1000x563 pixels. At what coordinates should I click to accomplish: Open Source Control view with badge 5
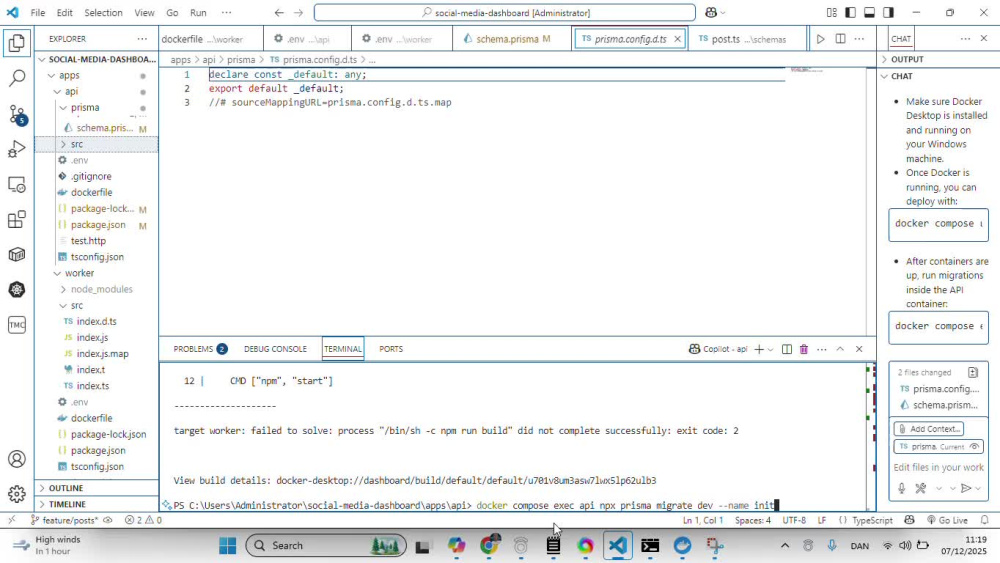tap(17, 115)
